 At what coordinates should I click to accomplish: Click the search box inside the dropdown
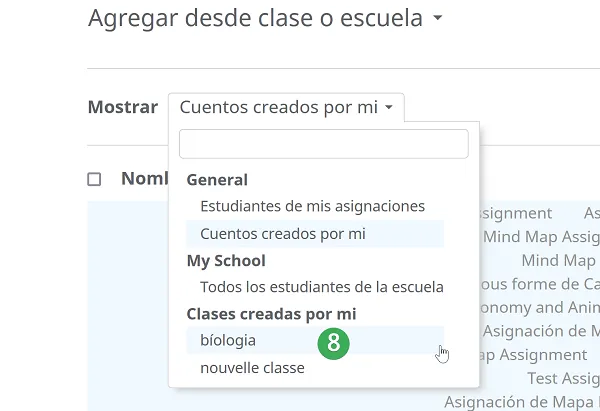[323, 144]
